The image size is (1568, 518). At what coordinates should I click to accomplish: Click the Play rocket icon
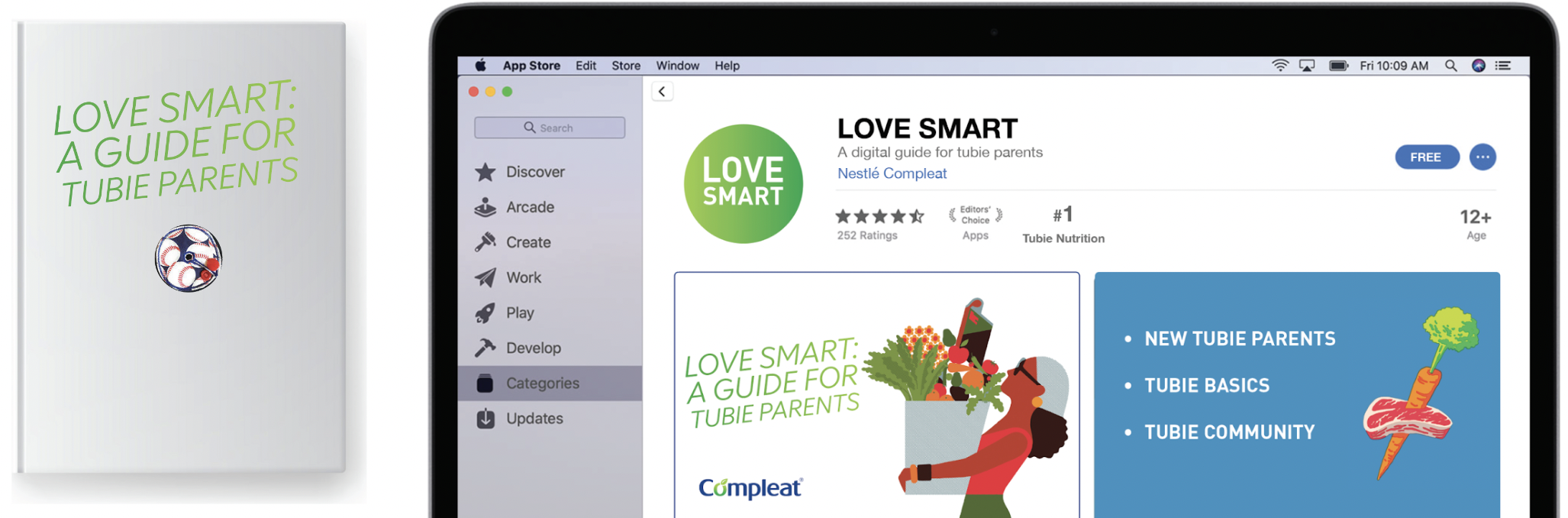[485, 312]
